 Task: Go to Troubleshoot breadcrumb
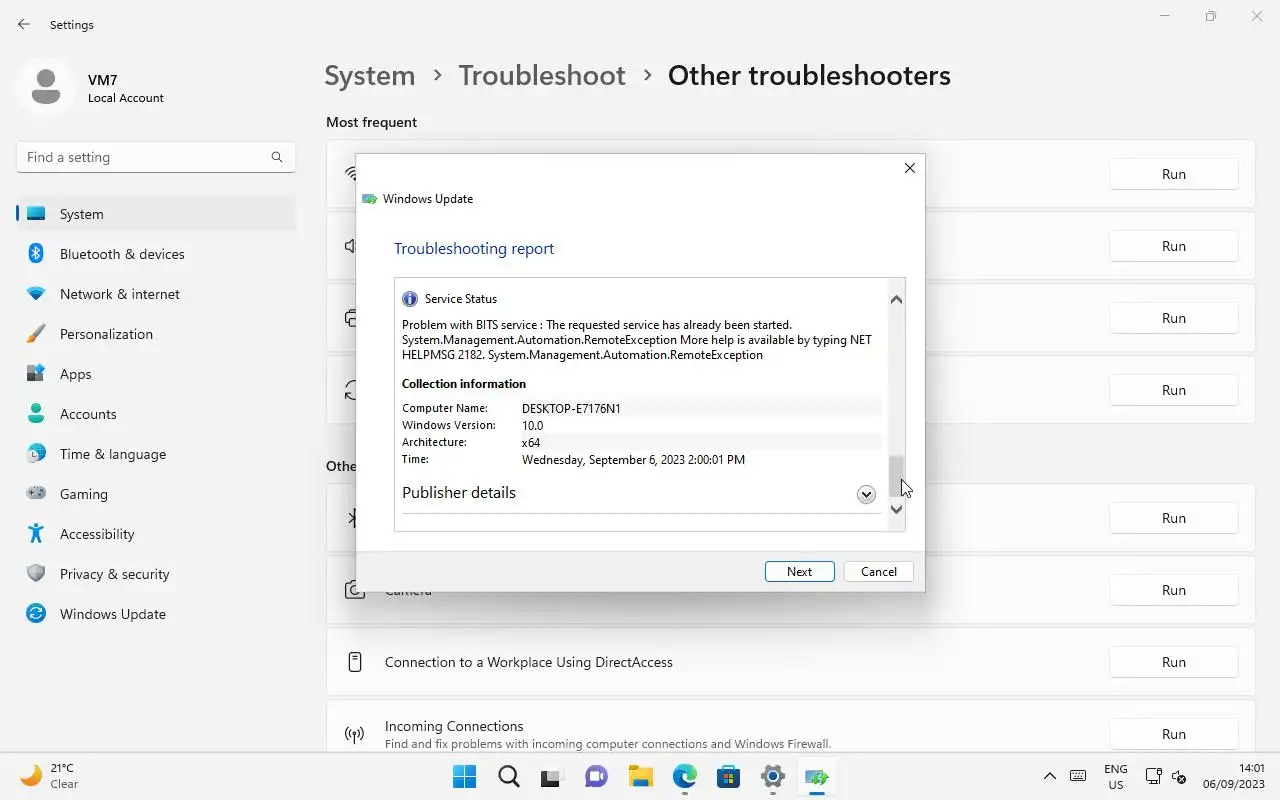[542, 76]
